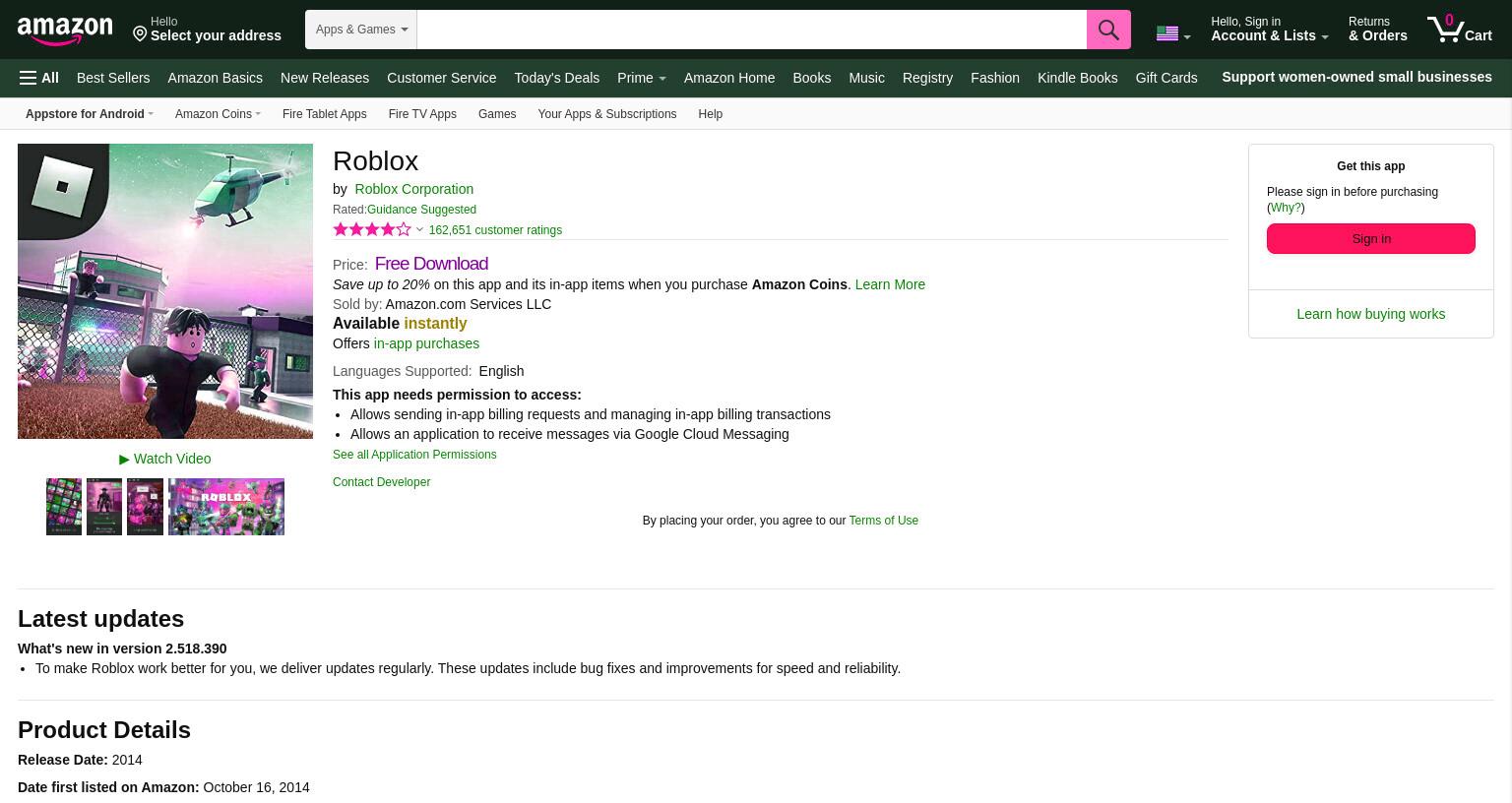This screenshot has height=803, width=1512.
Task: Open Learn how buying works
Action: click(1370, 314)
